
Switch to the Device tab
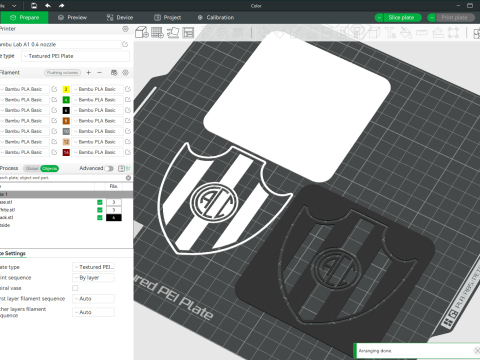(120, 18)
